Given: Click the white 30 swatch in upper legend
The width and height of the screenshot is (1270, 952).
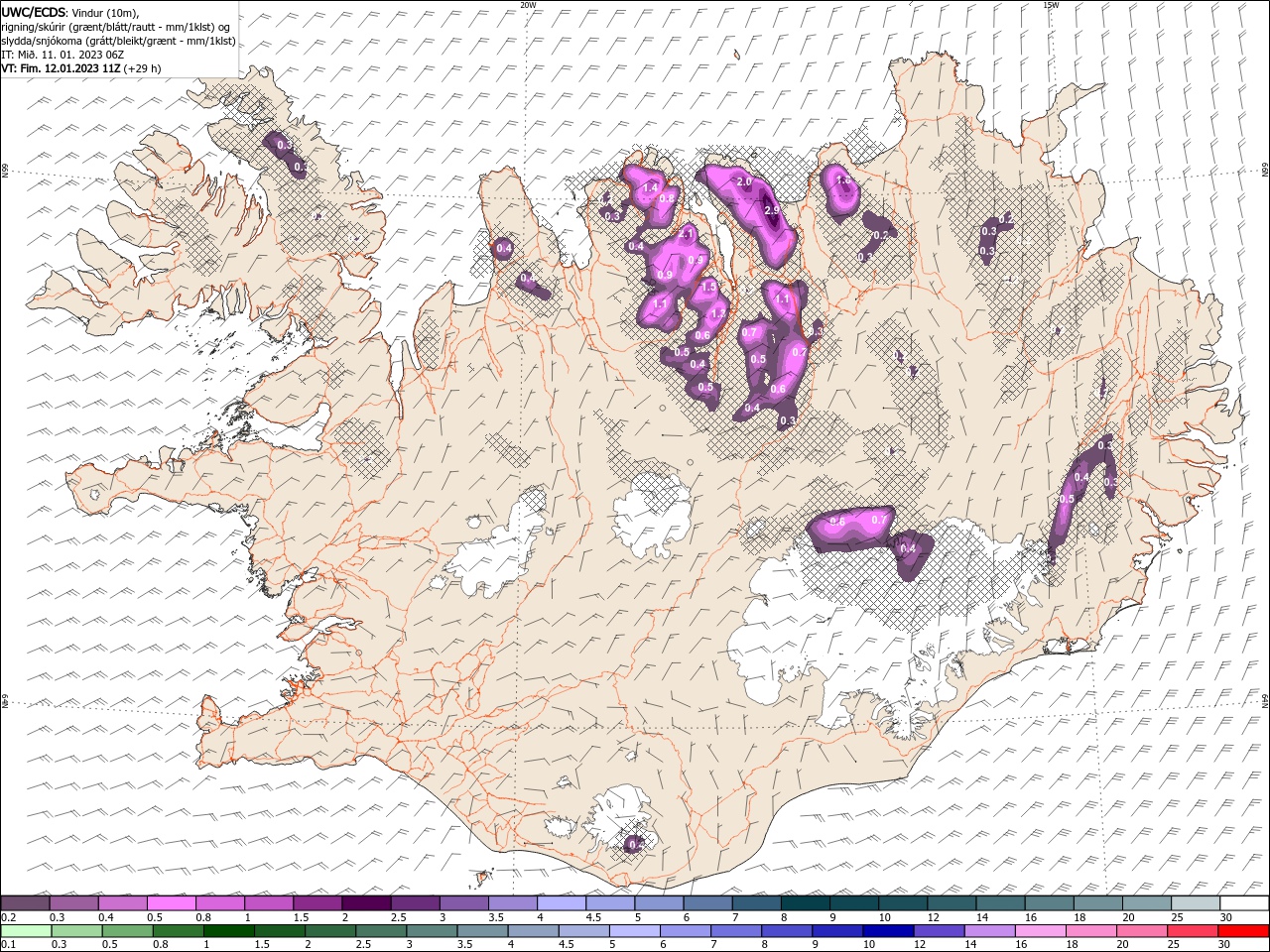Looking at the screenshot, I should tap(1243, 903).
